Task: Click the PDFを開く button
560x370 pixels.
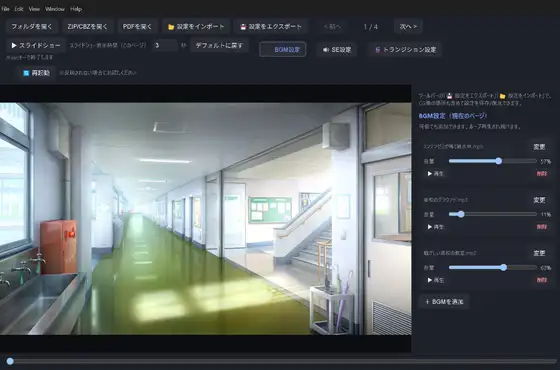Action: pyautogui.click(x=138, y=26)
